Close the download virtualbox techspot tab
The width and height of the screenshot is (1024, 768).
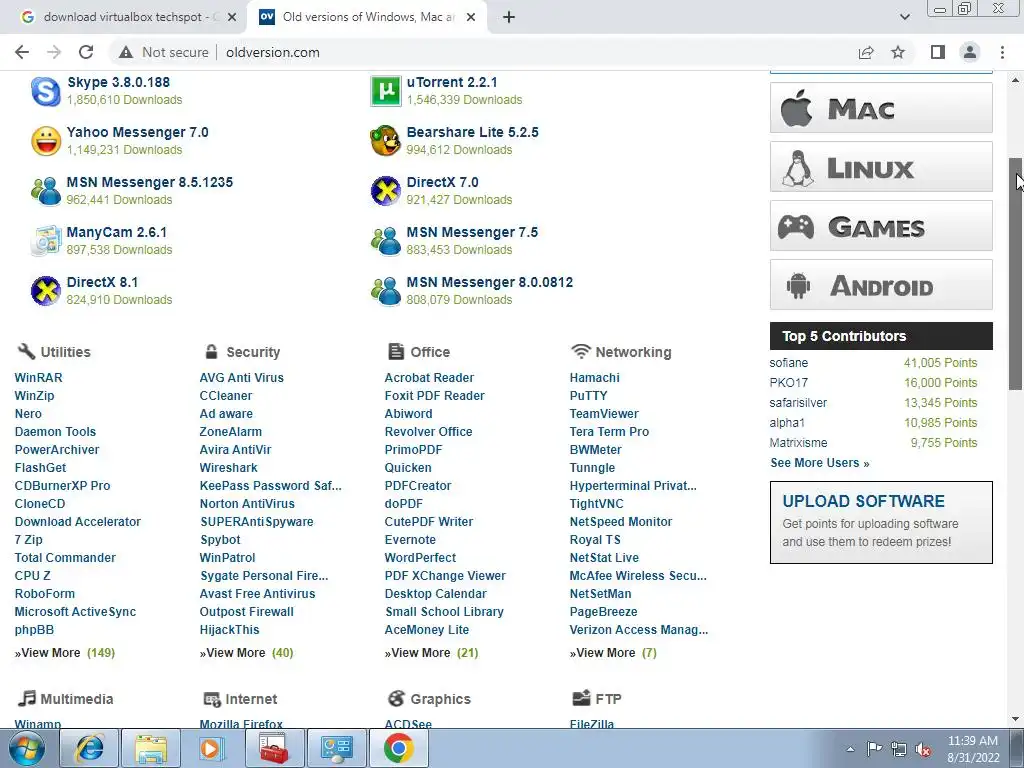coord(232,17)
